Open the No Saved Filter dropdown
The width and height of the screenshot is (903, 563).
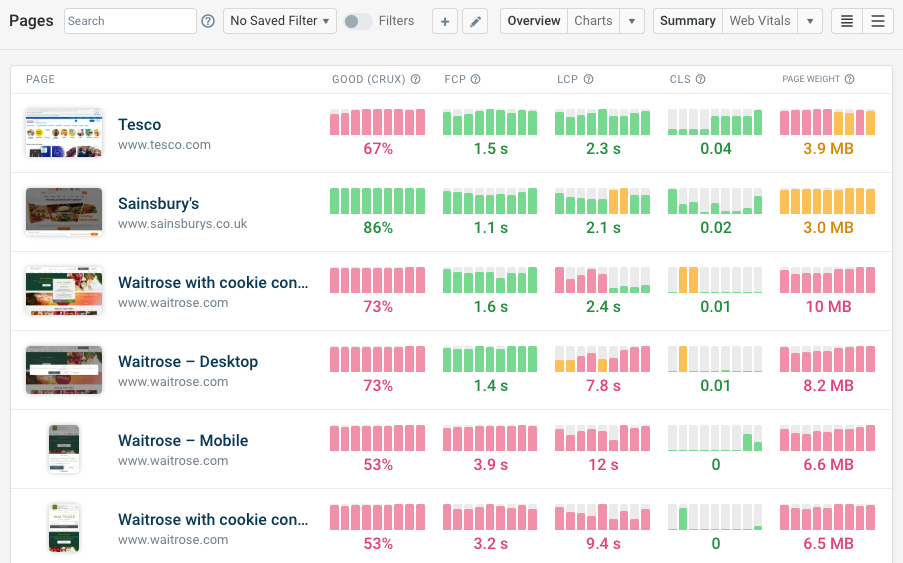(x=280, y=21)
